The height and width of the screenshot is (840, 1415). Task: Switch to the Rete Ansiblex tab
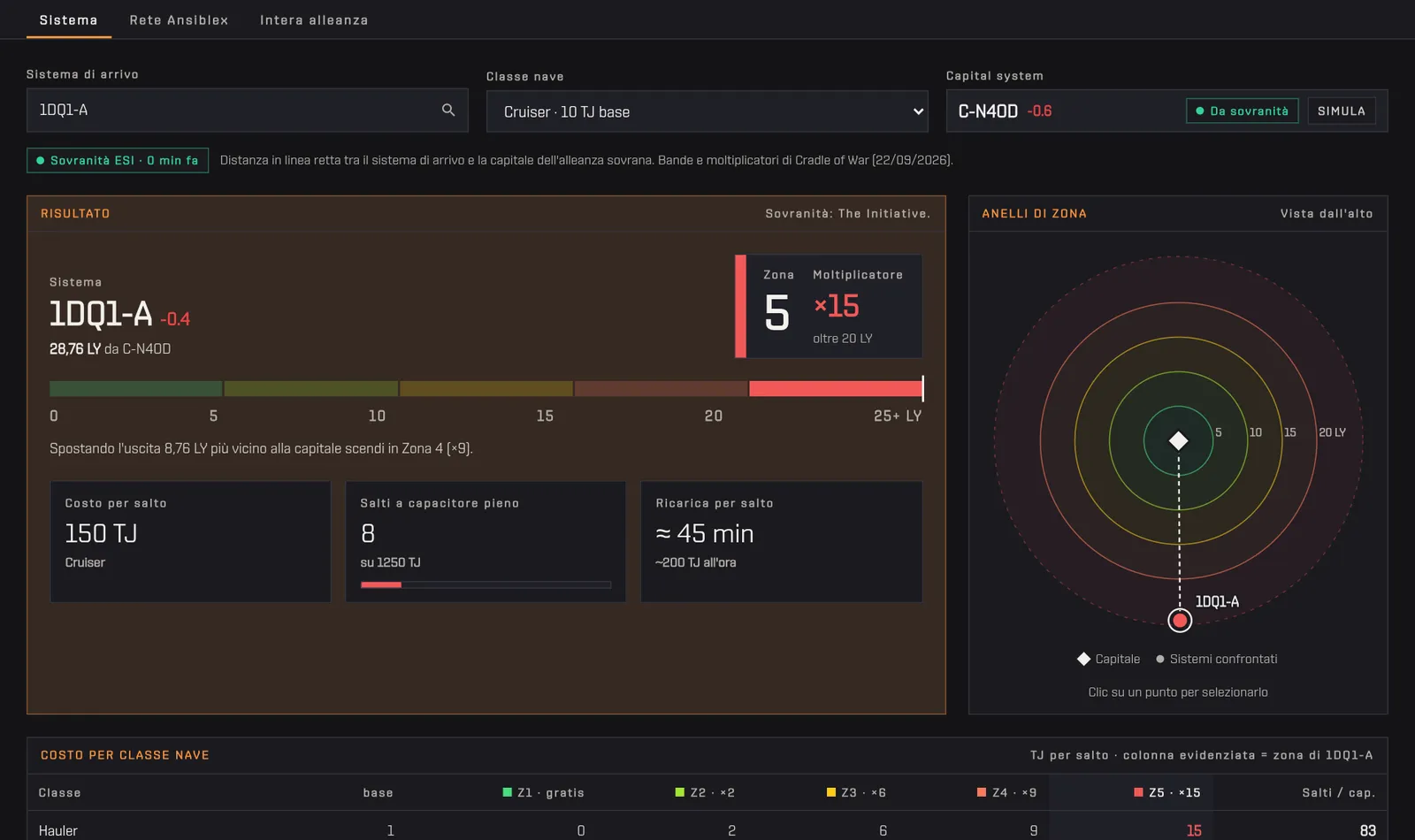coord(179,19)
